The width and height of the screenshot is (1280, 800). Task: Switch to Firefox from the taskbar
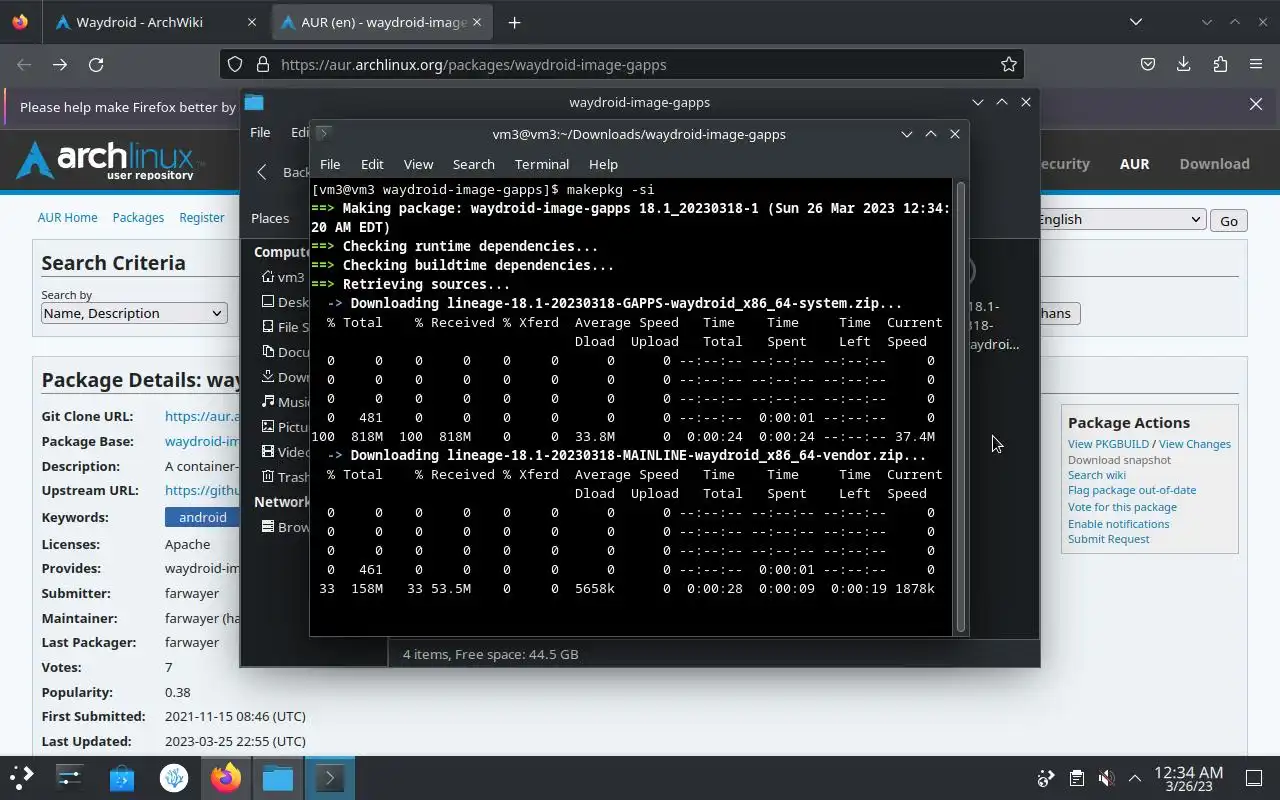tap(226, 777)
